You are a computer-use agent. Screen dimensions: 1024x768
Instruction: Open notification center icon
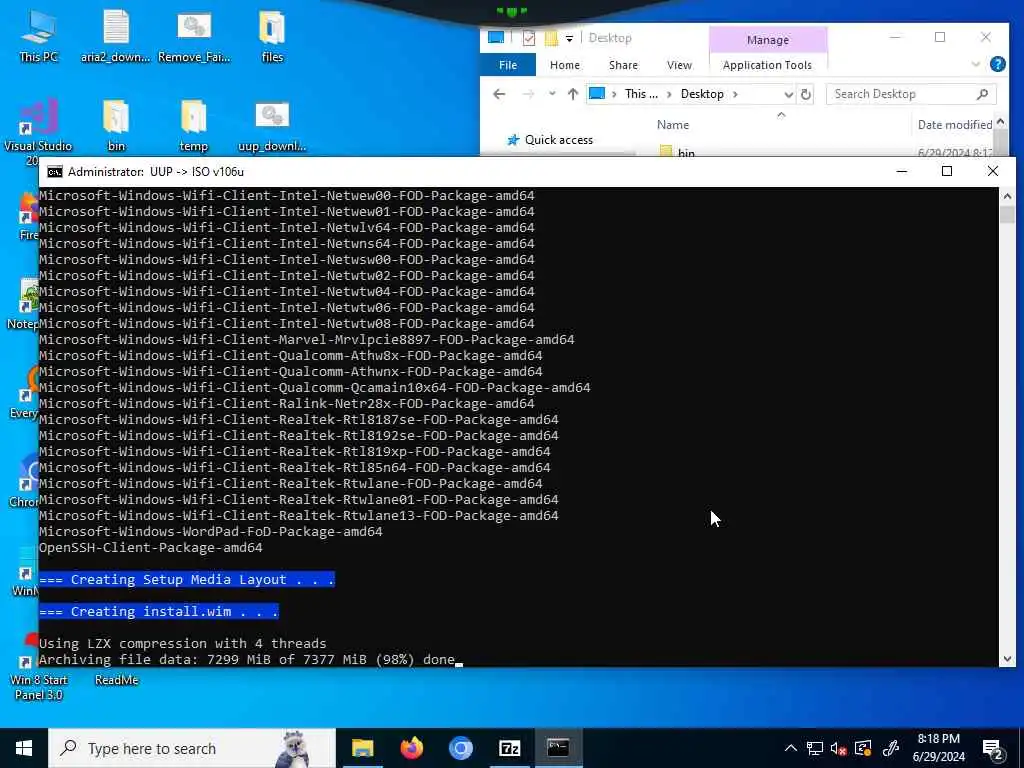point(993,748)
